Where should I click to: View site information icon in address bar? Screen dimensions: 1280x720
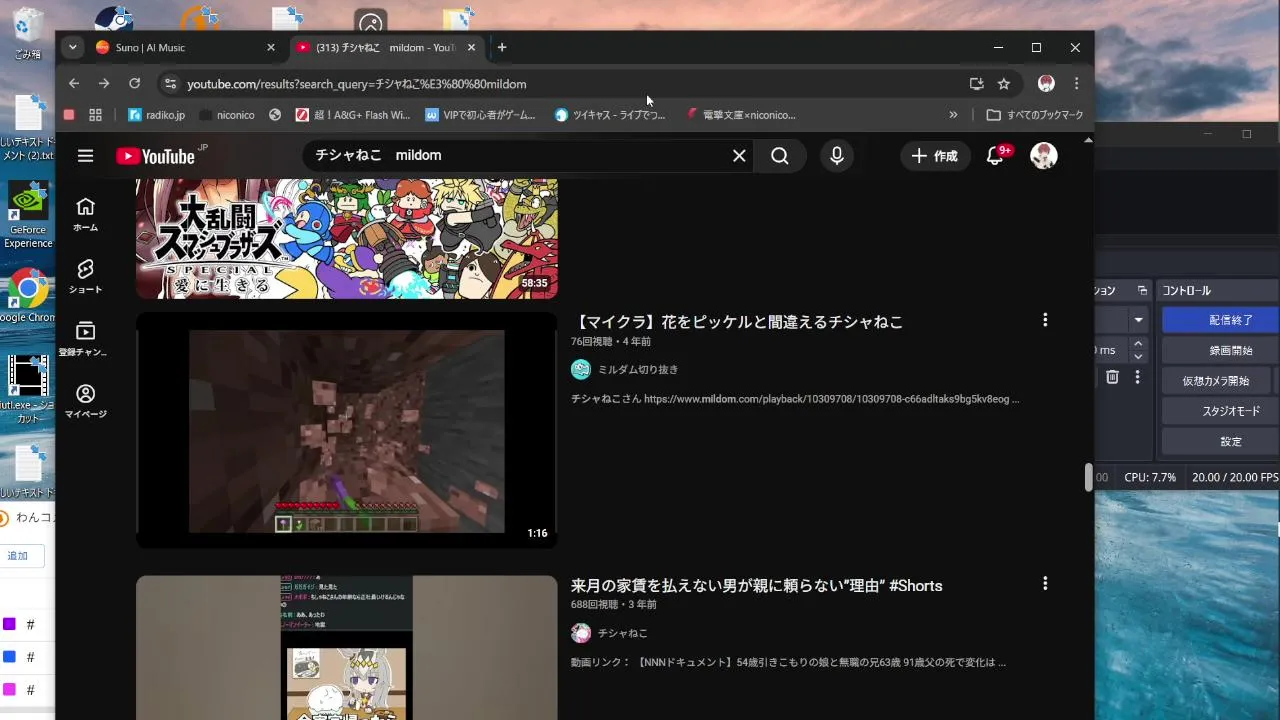[170, 84]
